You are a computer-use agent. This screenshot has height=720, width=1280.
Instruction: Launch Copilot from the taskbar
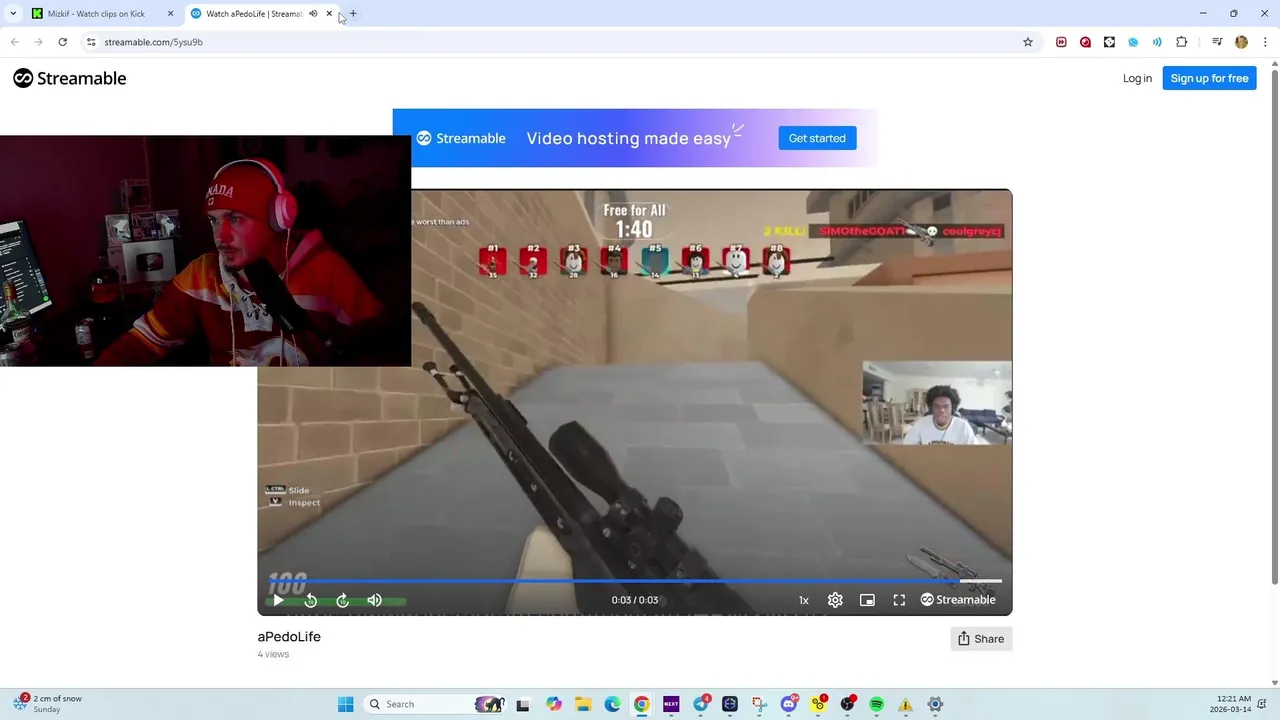click(554, 704)
